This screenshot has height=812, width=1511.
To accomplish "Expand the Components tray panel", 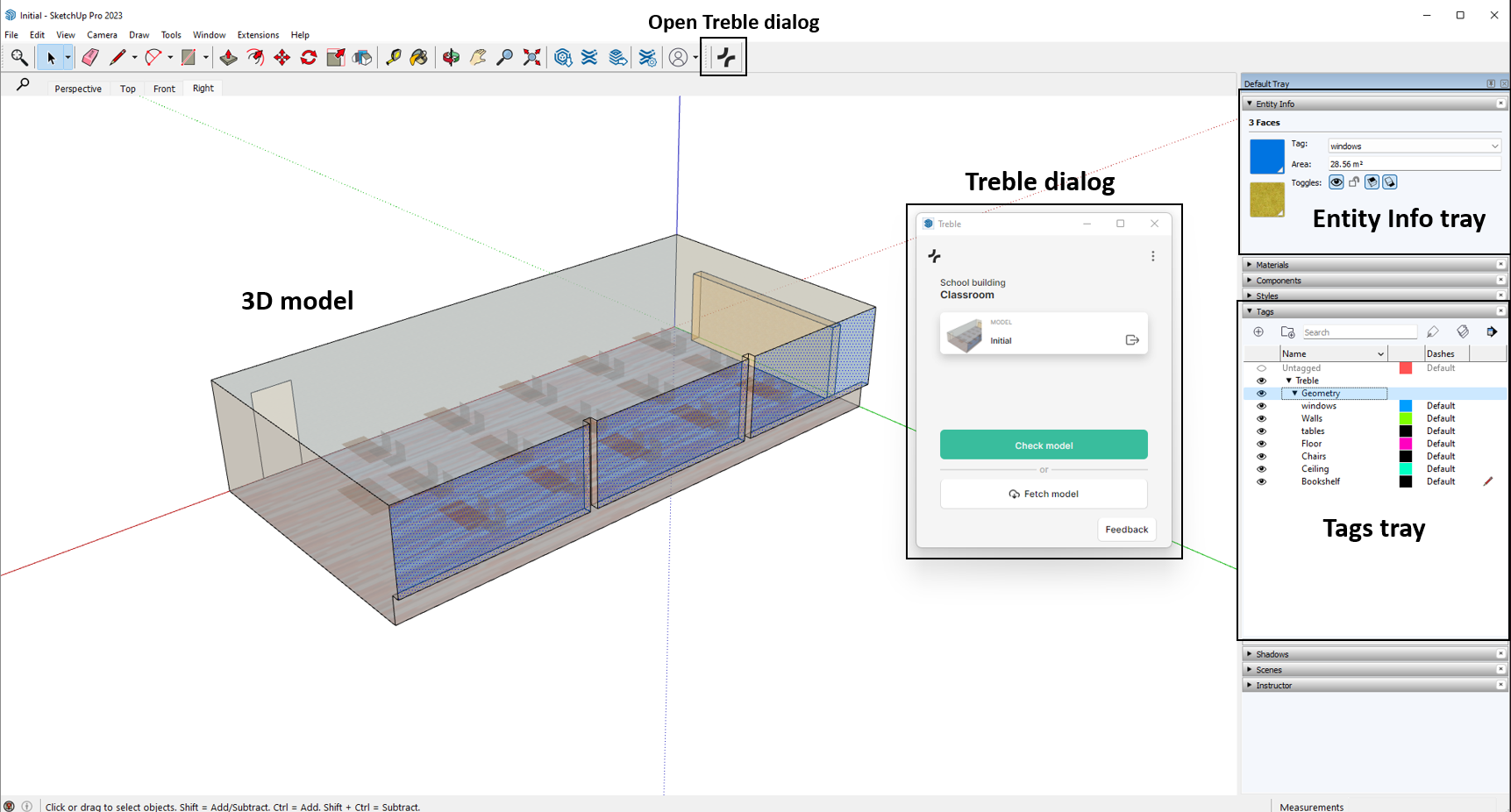I will tap(1374, 281).
